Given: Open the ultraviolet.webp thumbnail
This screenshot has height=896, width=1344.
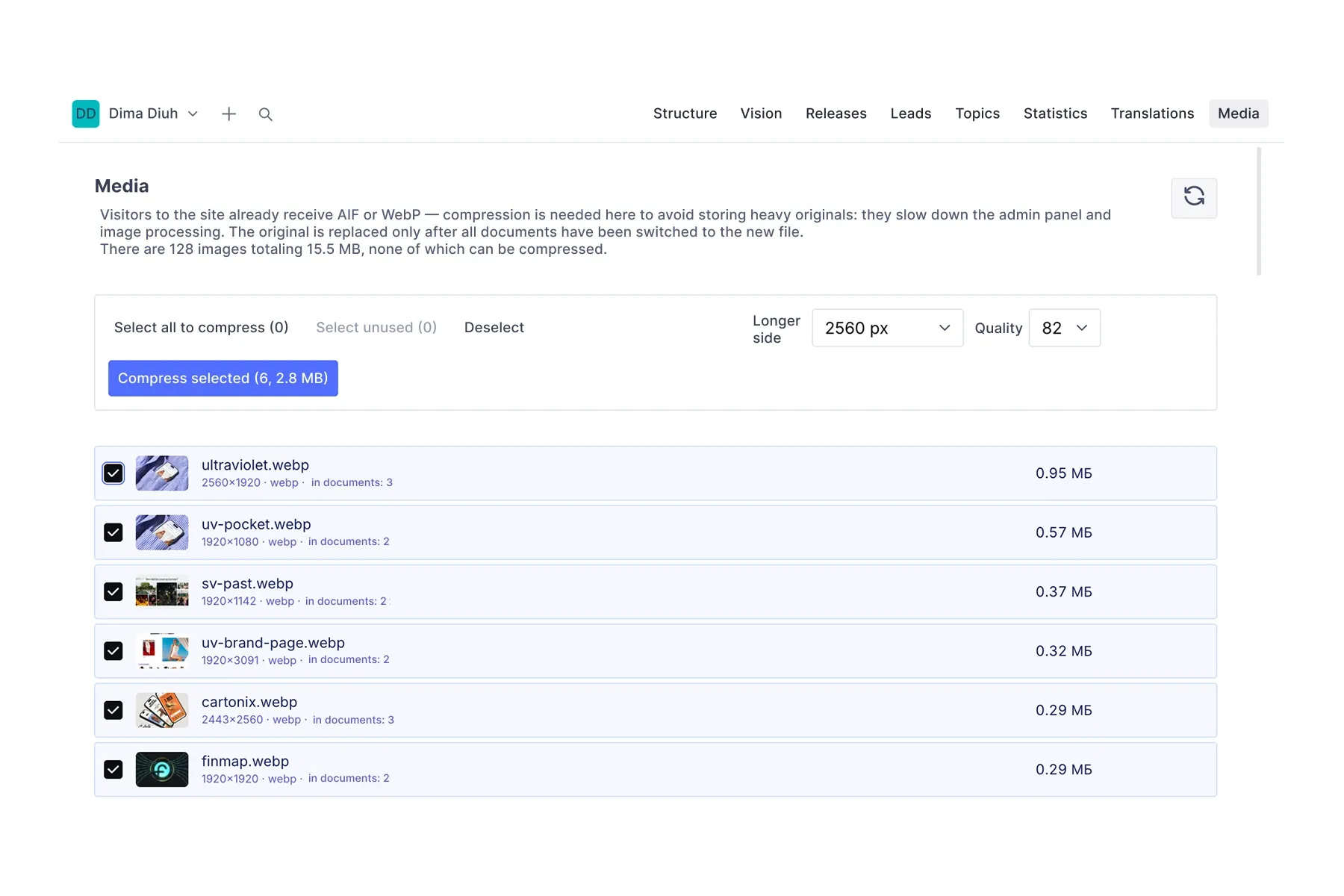Looking at the screenshot, I should click(x=162, y=473).
